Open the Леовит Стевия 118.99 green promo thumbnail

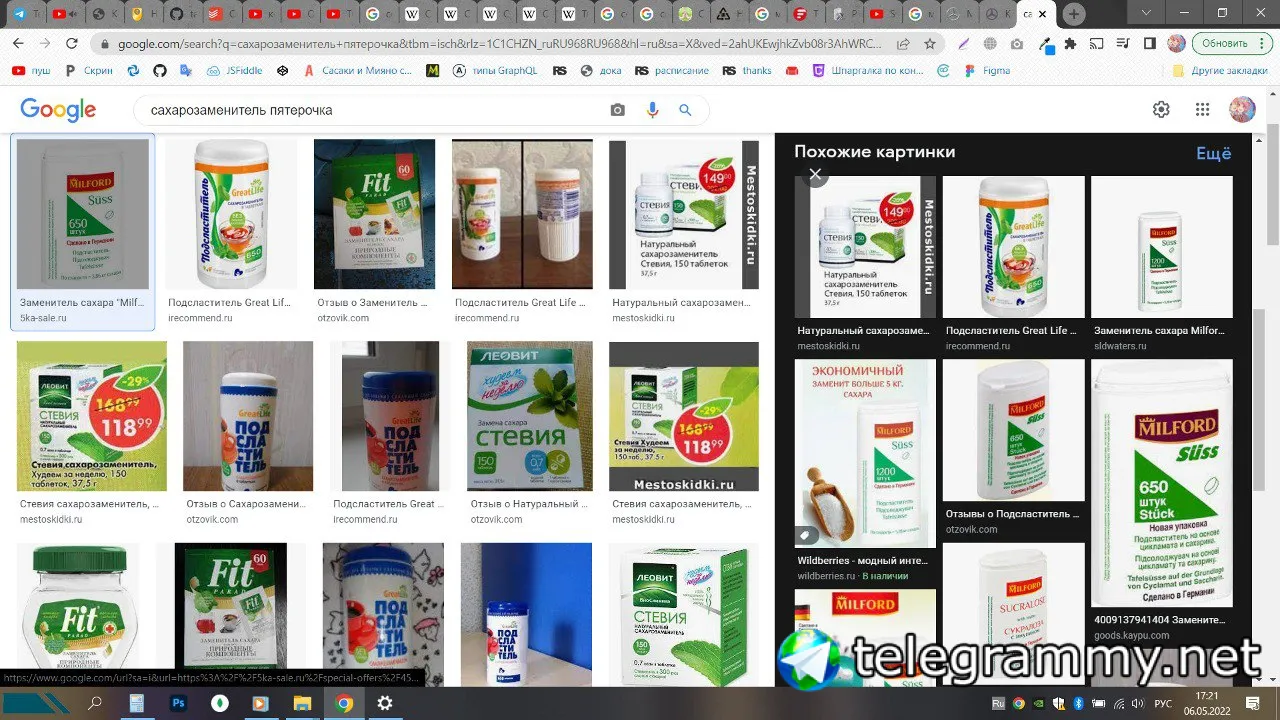click(92, 416)
